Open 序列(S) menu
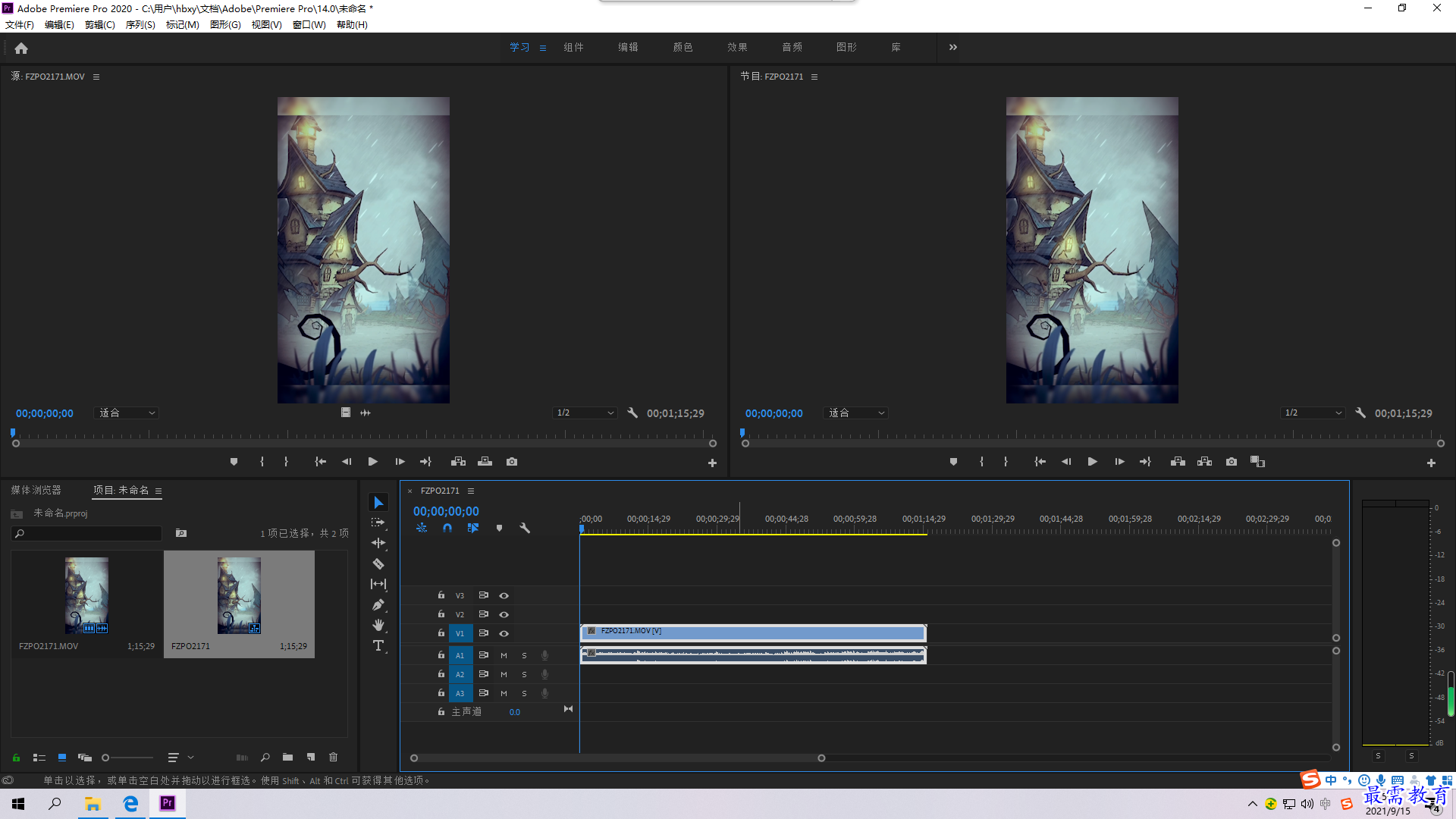1456x819 pixels. click(140, 25)
